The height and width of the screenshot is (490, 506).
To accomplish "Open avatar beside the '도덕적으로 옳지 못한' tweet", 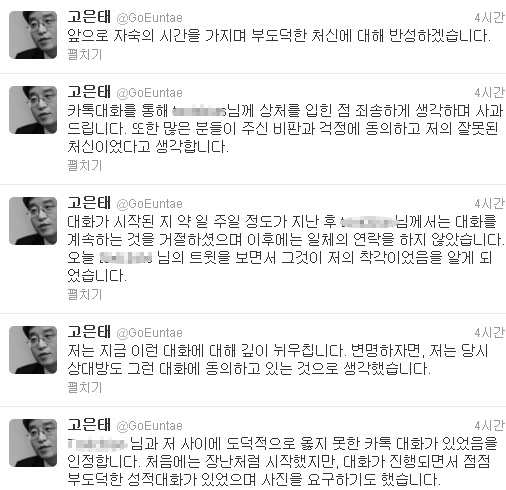I will 33,443.
